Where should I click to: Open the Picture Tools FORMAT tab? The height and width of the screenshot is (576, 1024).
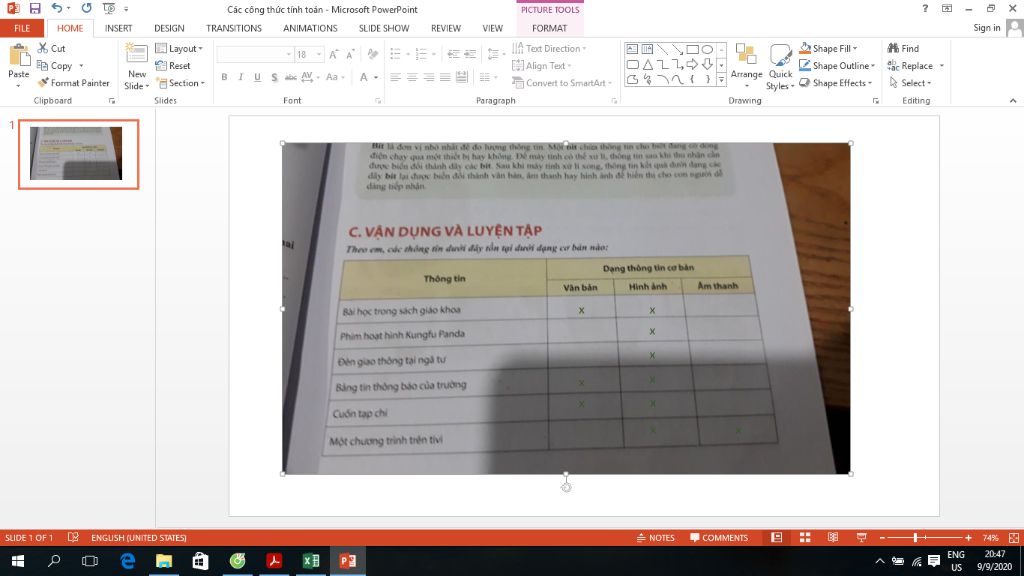click(x=549, y=28)
